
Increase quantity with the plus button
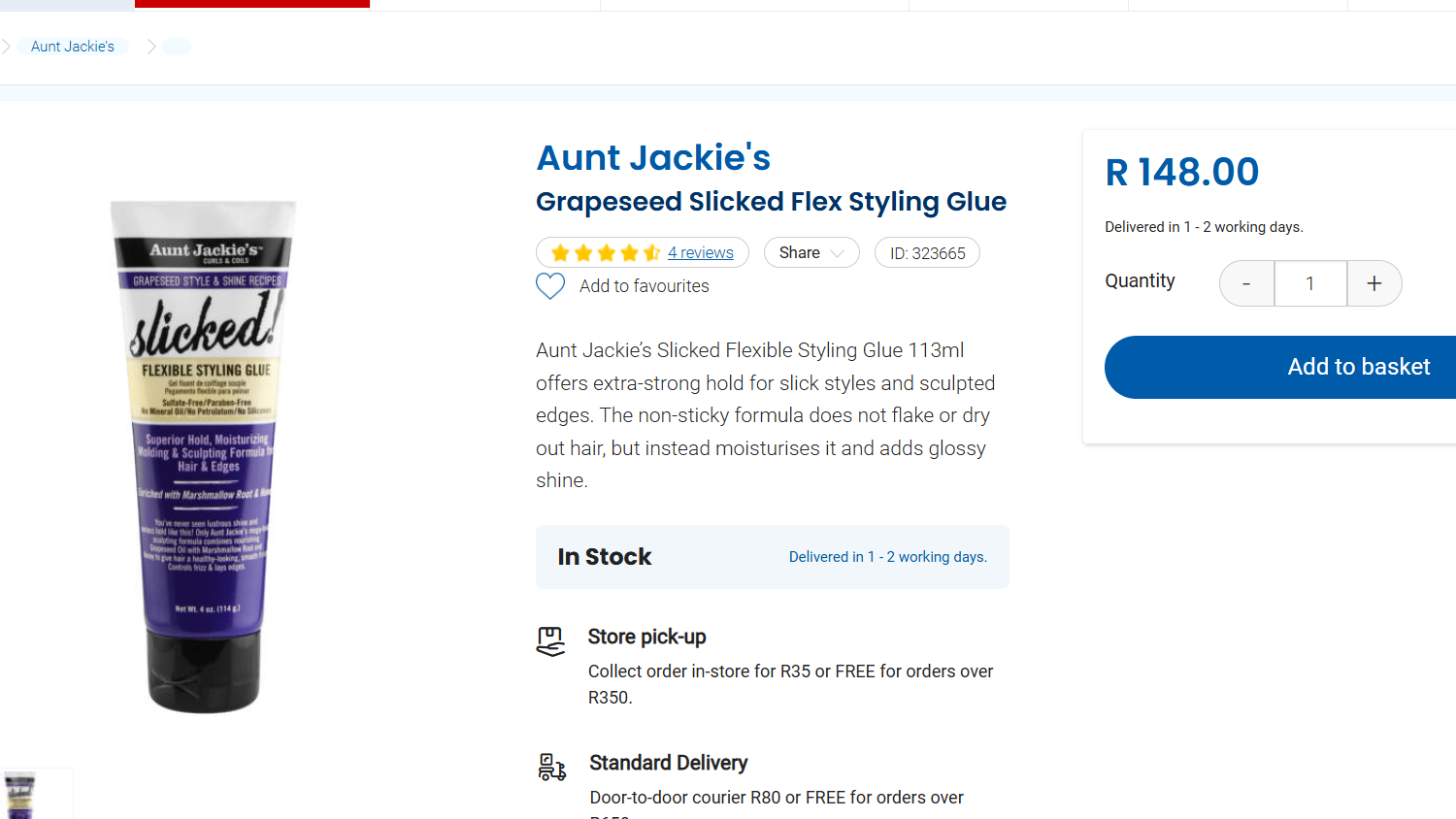1373,283
